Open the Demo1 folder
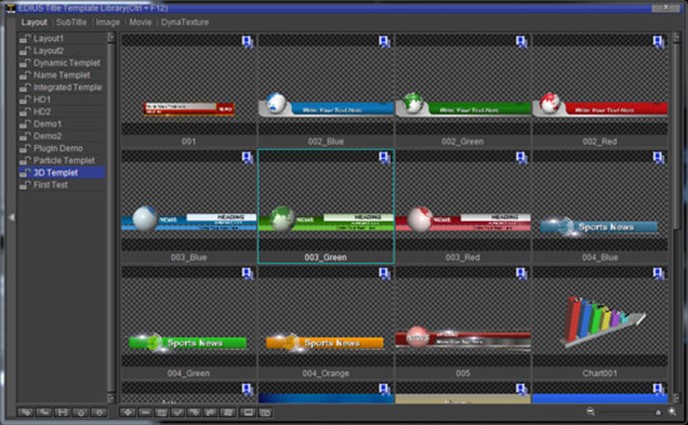This screenshot has width=688, height=425. click(62, 124)
